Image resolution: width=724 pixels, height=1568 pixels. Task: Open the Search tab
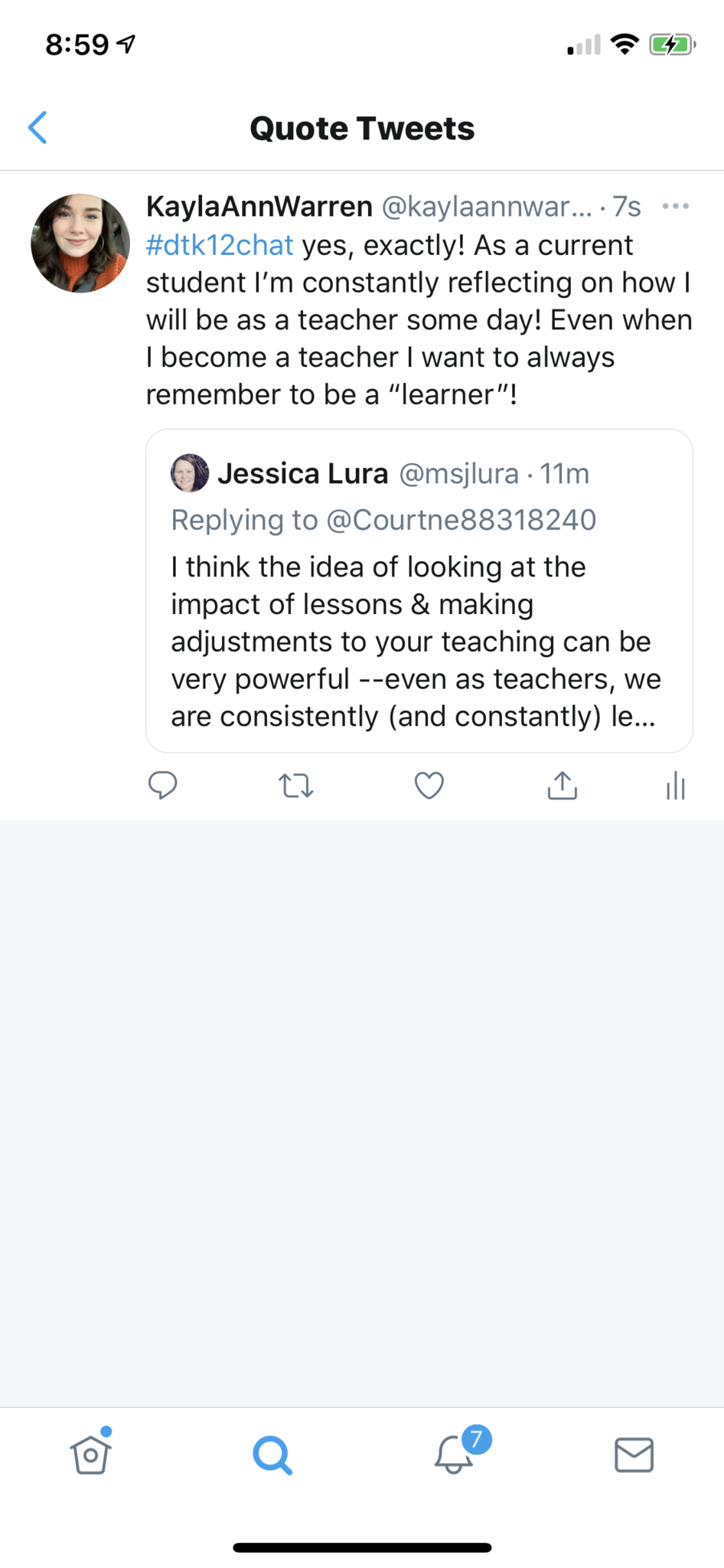pos(272,1455)
